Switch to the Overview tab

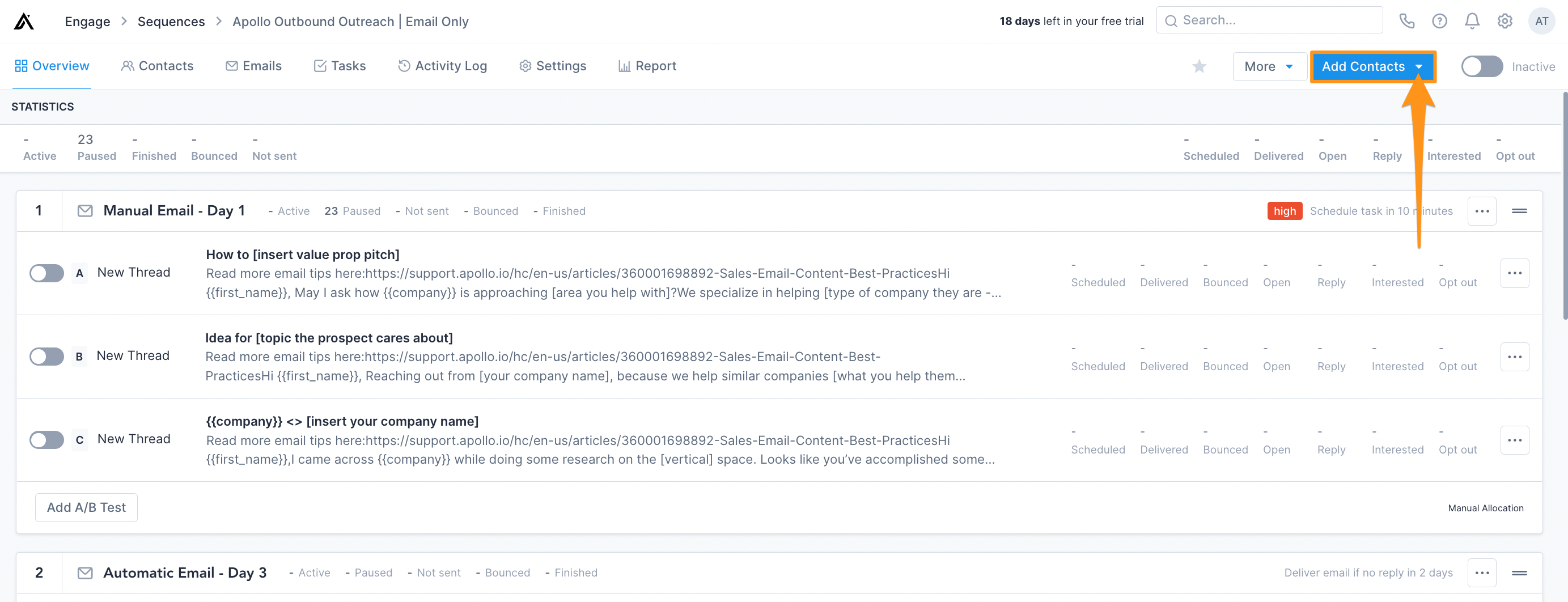pyautogui.click(x=52, y=66)
